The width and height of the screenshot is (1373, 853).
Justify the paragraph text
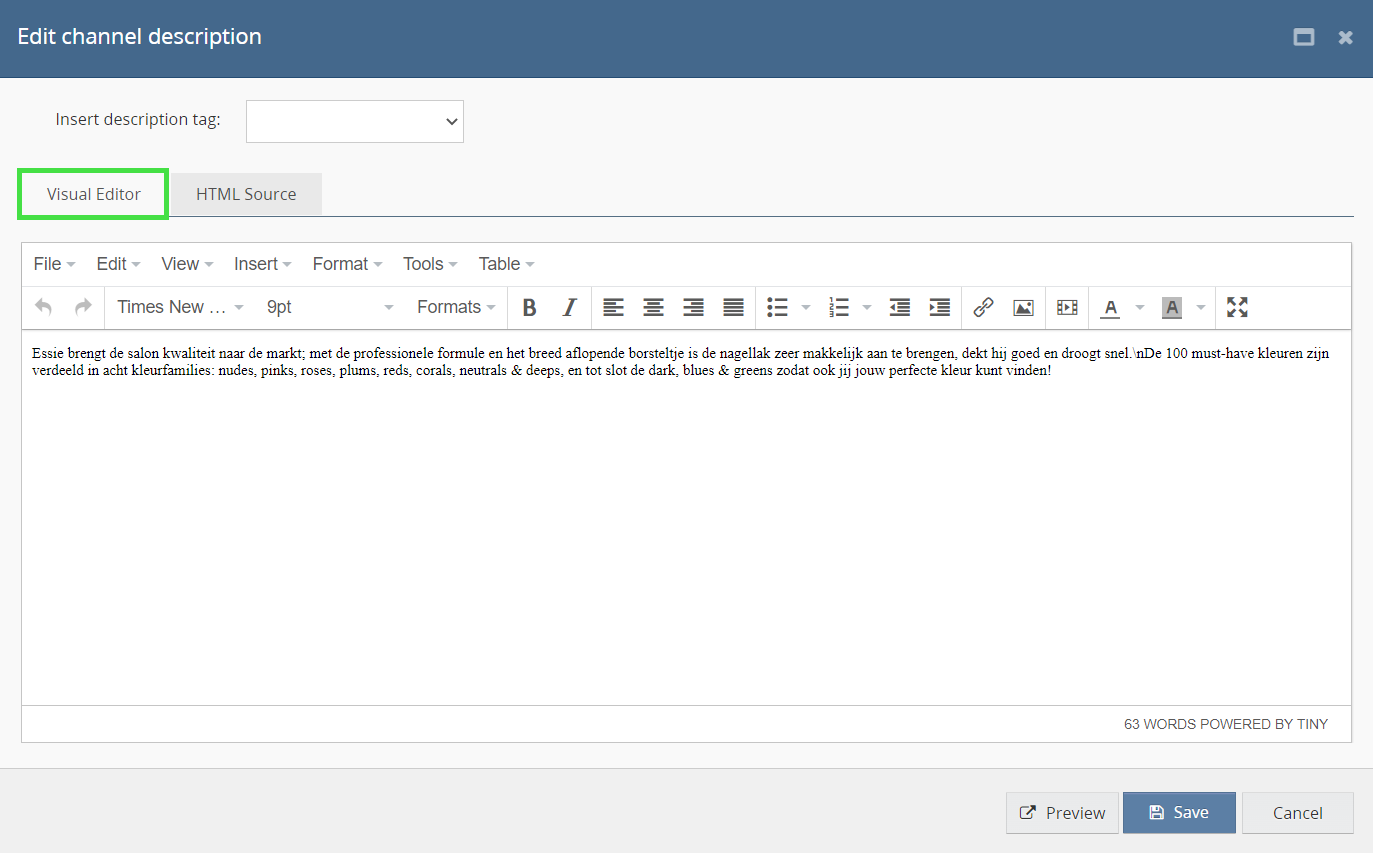click(x=733, y=308)
